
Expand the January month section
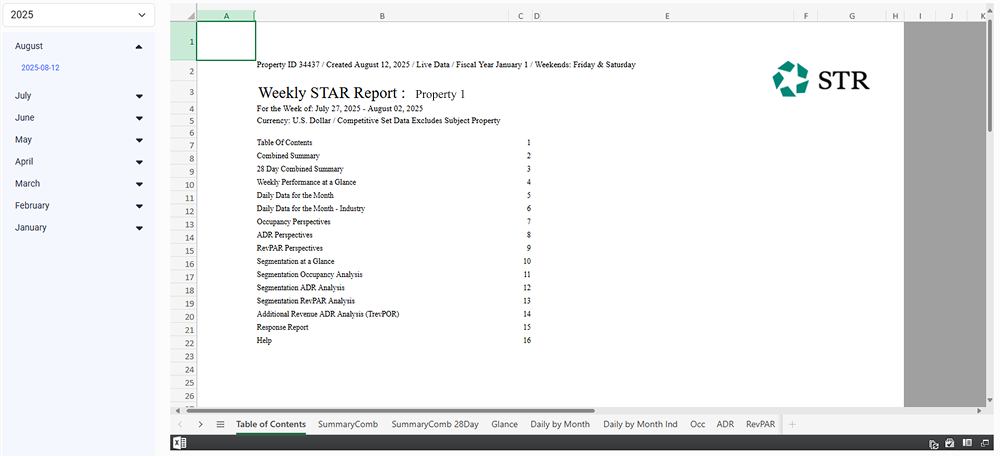coord(139,228)
